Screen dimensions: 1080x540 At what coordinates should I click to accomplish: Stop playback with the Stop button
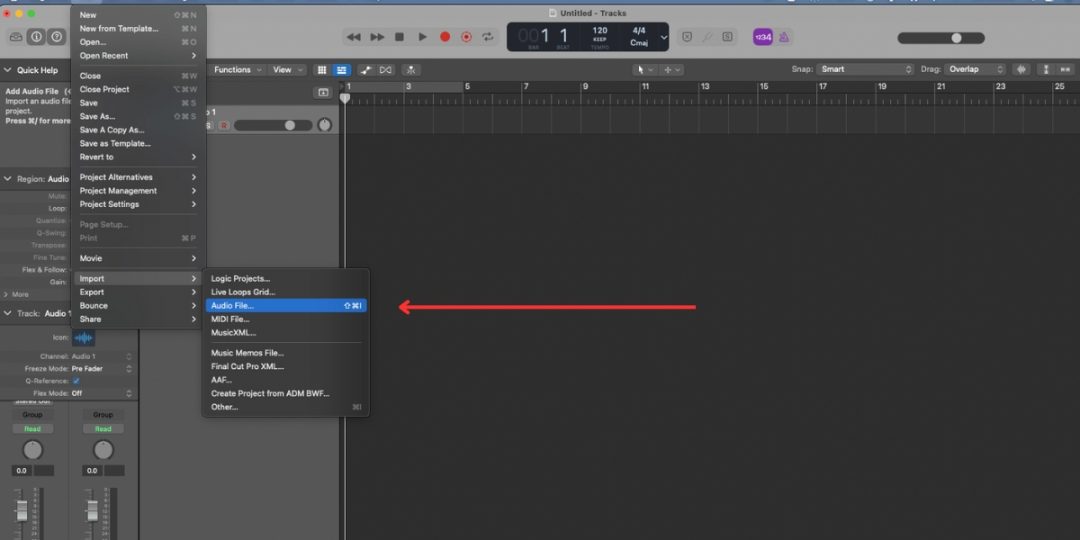tap(399, 37)
